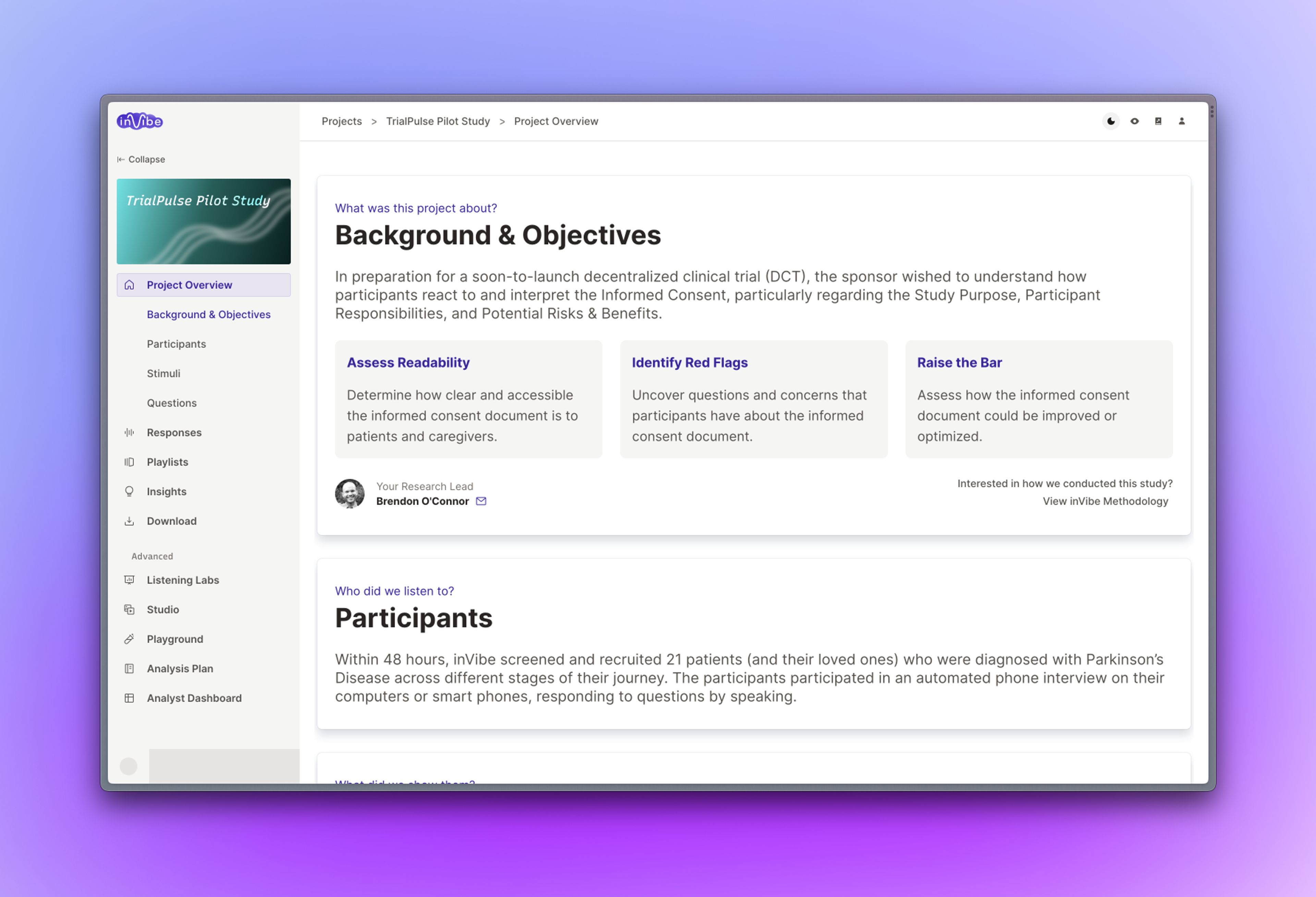Open the user profile icon
1316x897 pixels.
point(1182,121)
